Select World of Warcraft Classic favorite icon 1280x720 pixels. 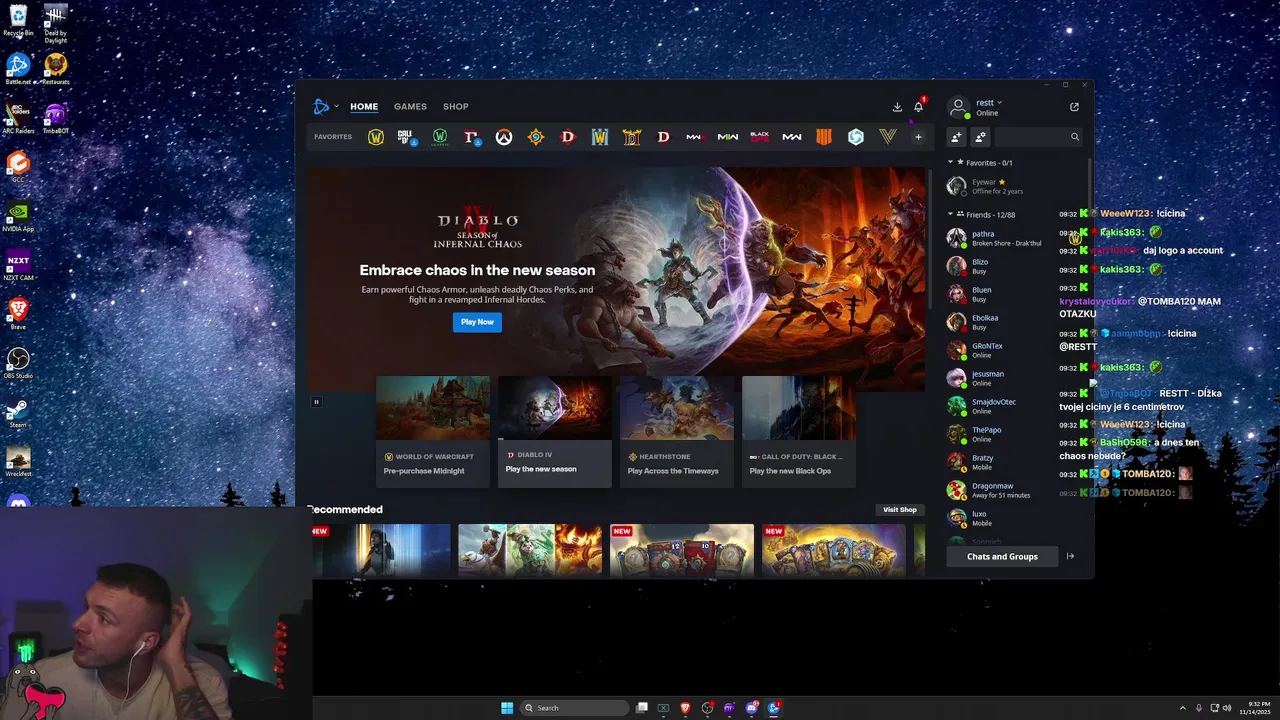tap(440, 137)
